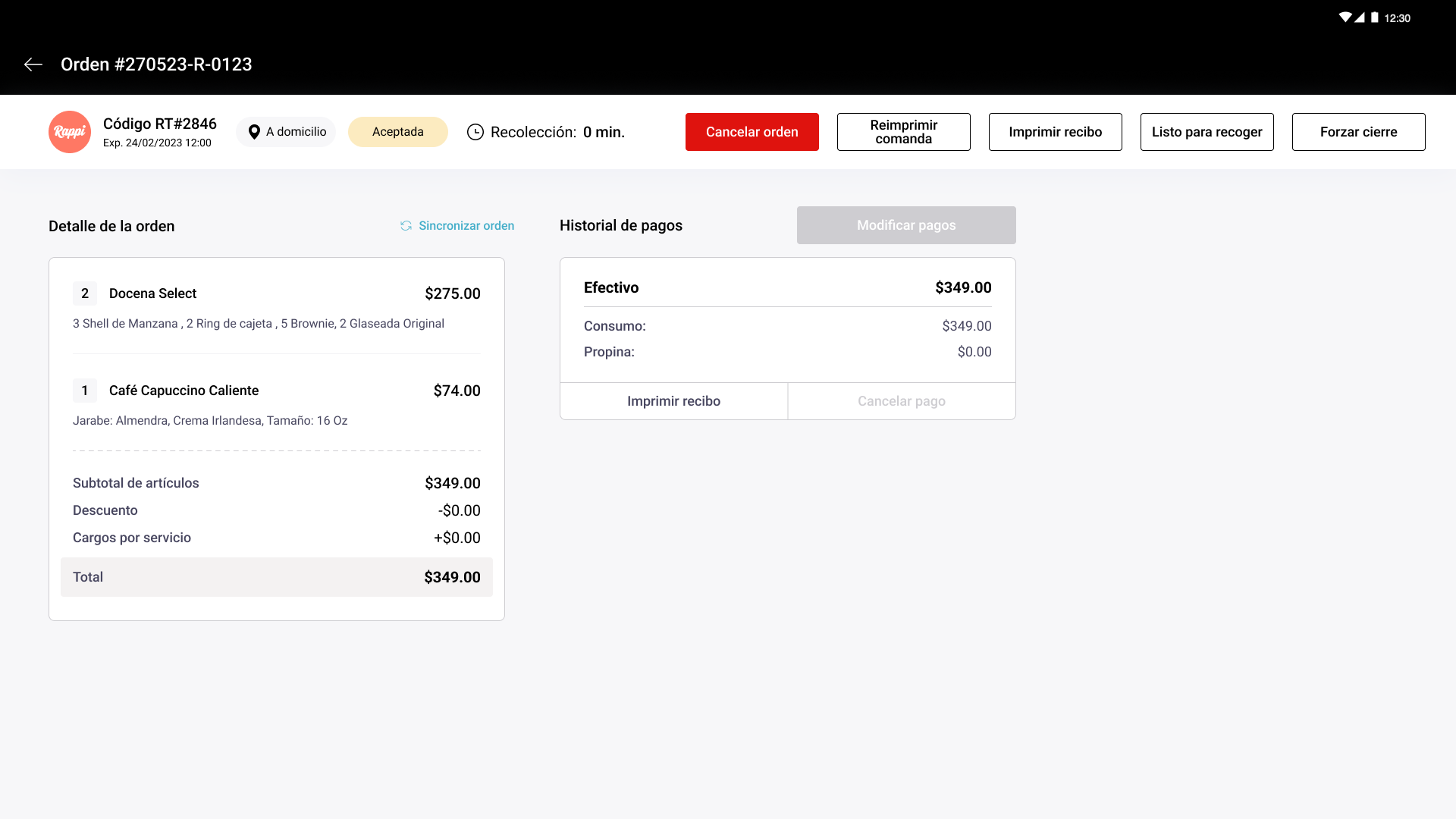Click quantity badge 1 for Café Capuccino
This screenshot has width=1456, height=819.
click(x=85, y=391)
